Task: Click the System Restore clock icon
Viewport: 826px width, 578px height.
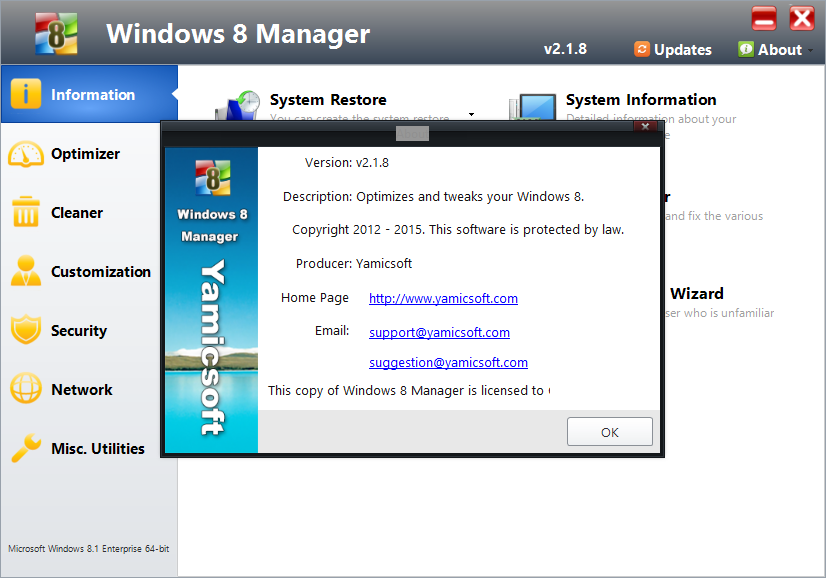Action: [238, 105]
